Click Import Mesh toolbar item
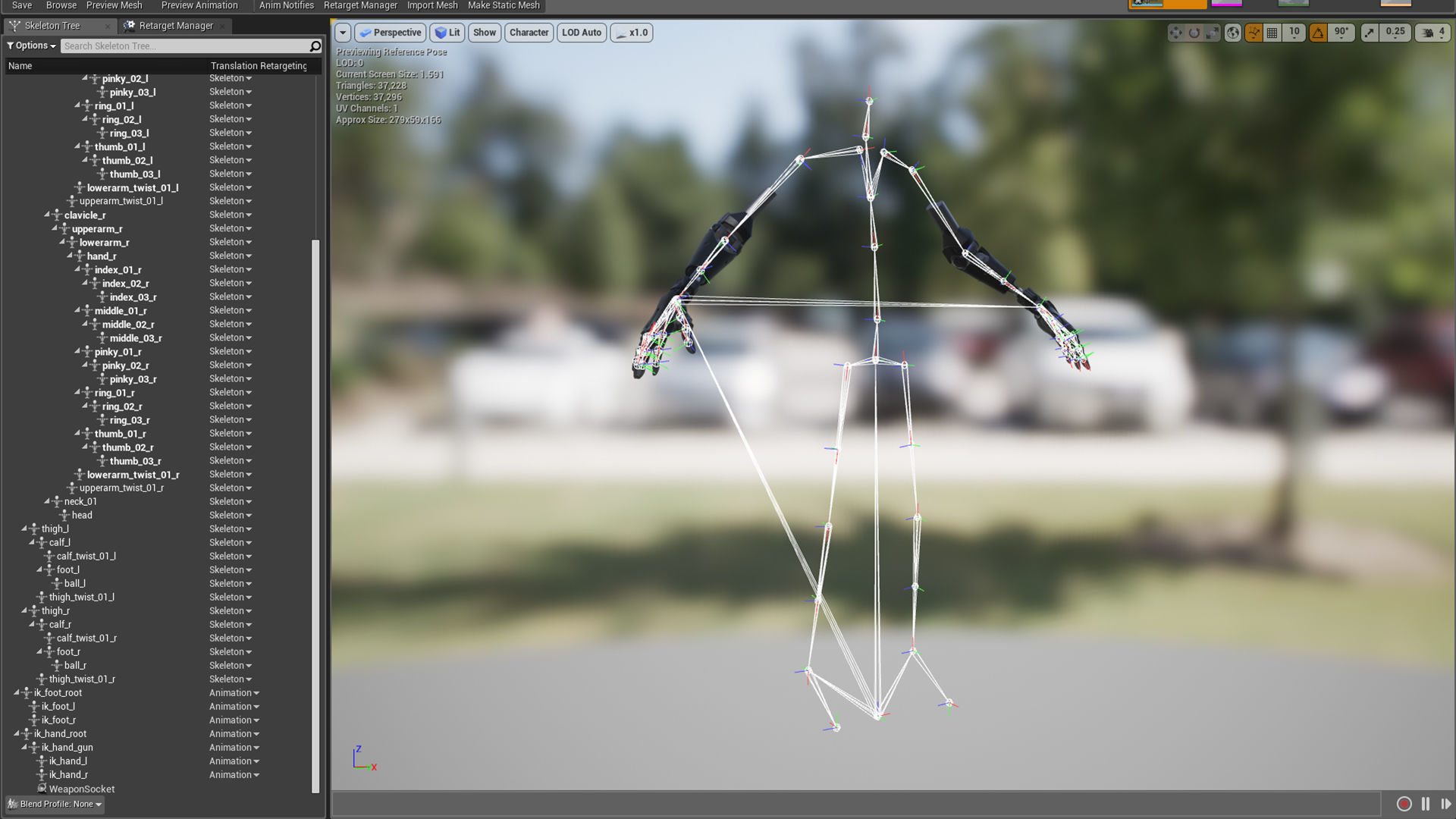Screen dimensions: 1456x819 (x=432, y=5)
